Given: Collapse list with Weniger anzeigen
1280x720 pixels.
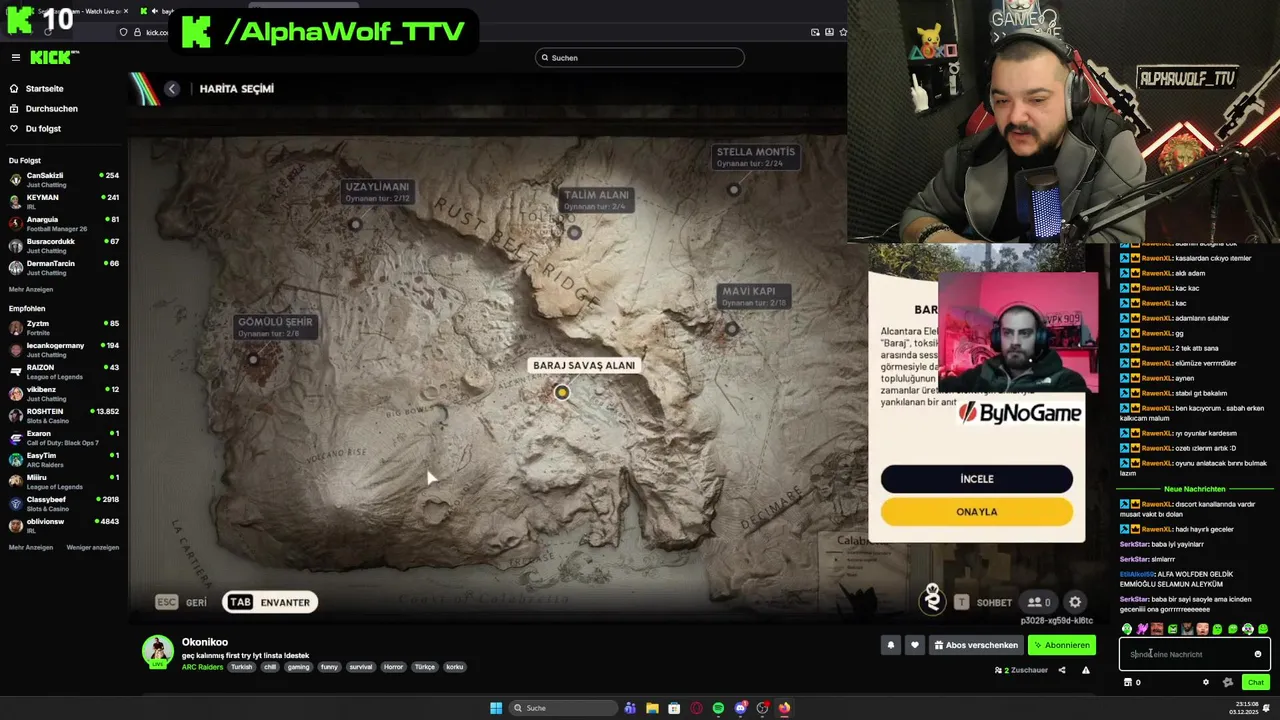Looking at the screenshot, I should coord(93,547).
